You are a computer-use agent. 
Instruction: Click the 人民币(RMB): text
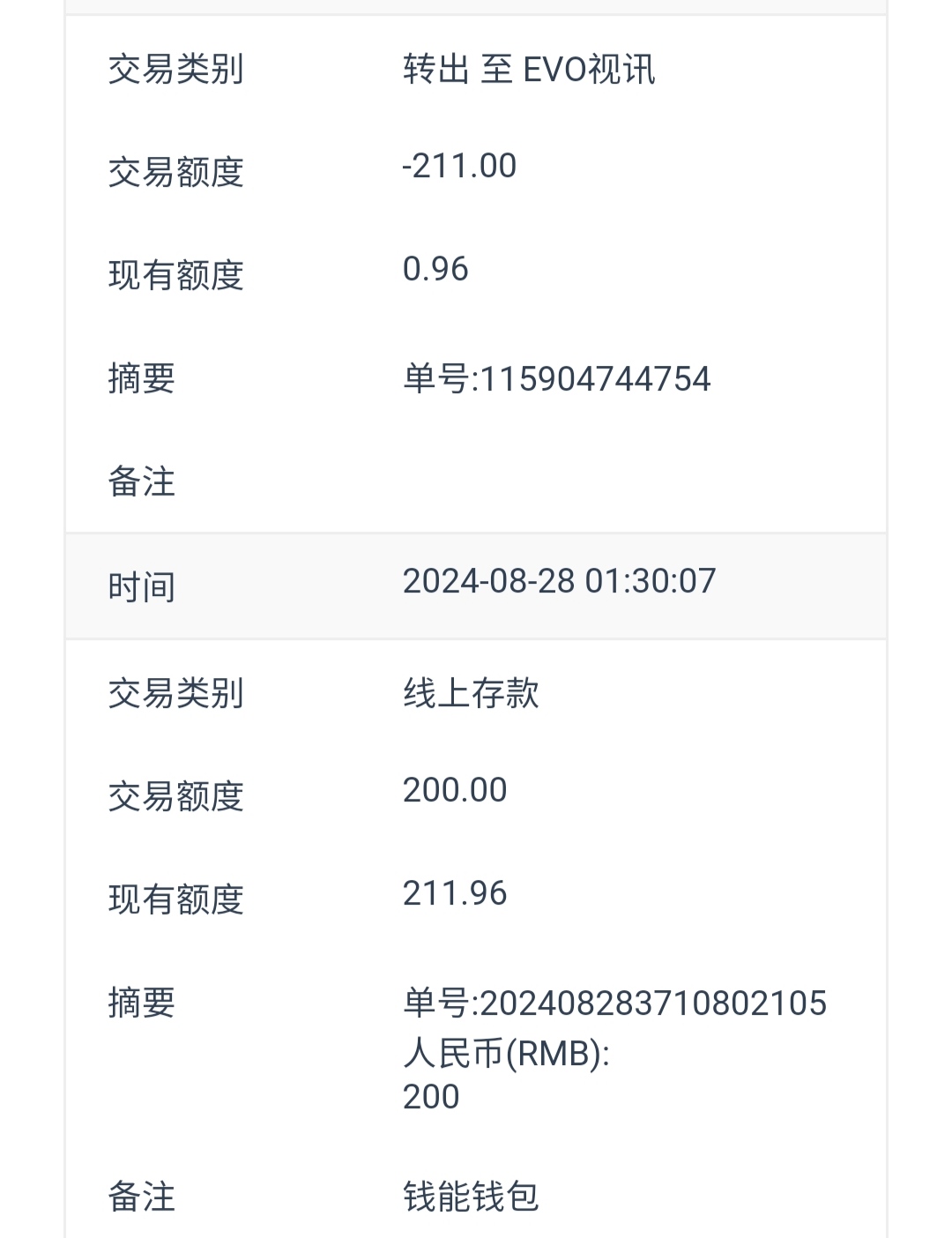coord(506,1053)
